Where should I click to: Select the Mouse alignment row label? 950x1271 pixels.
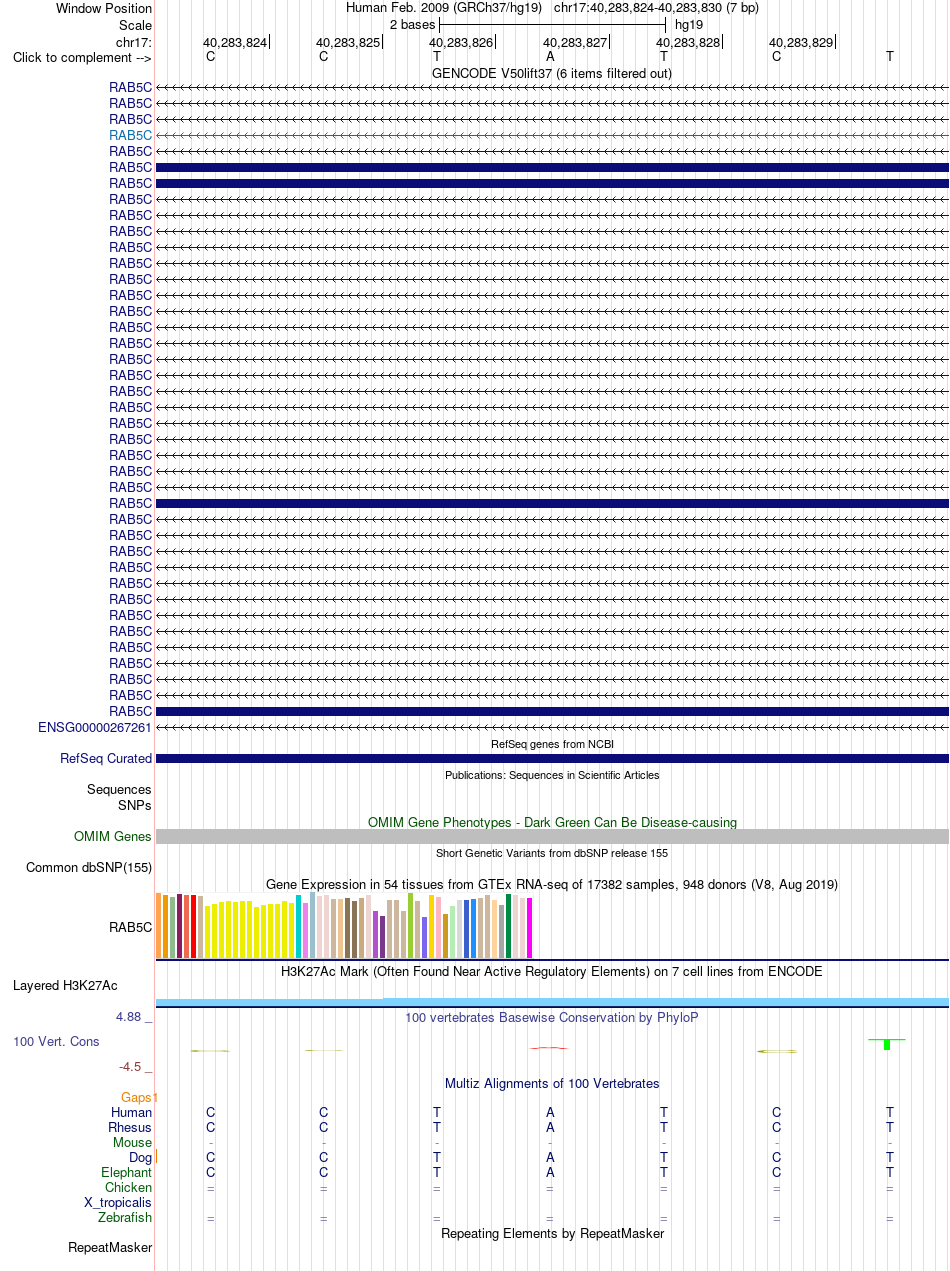(133, 1143)
